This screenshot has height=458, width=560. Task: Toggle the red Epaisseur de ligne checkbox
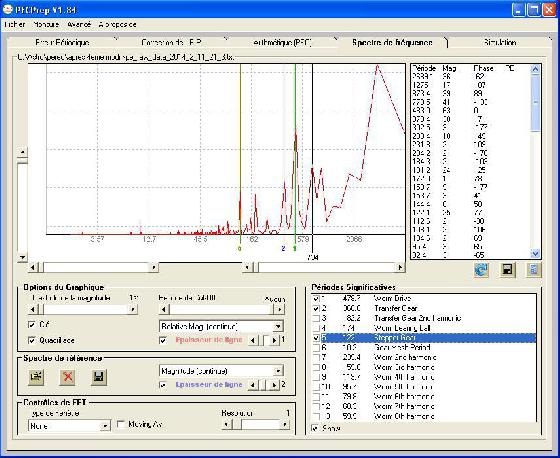click(163, 340)
